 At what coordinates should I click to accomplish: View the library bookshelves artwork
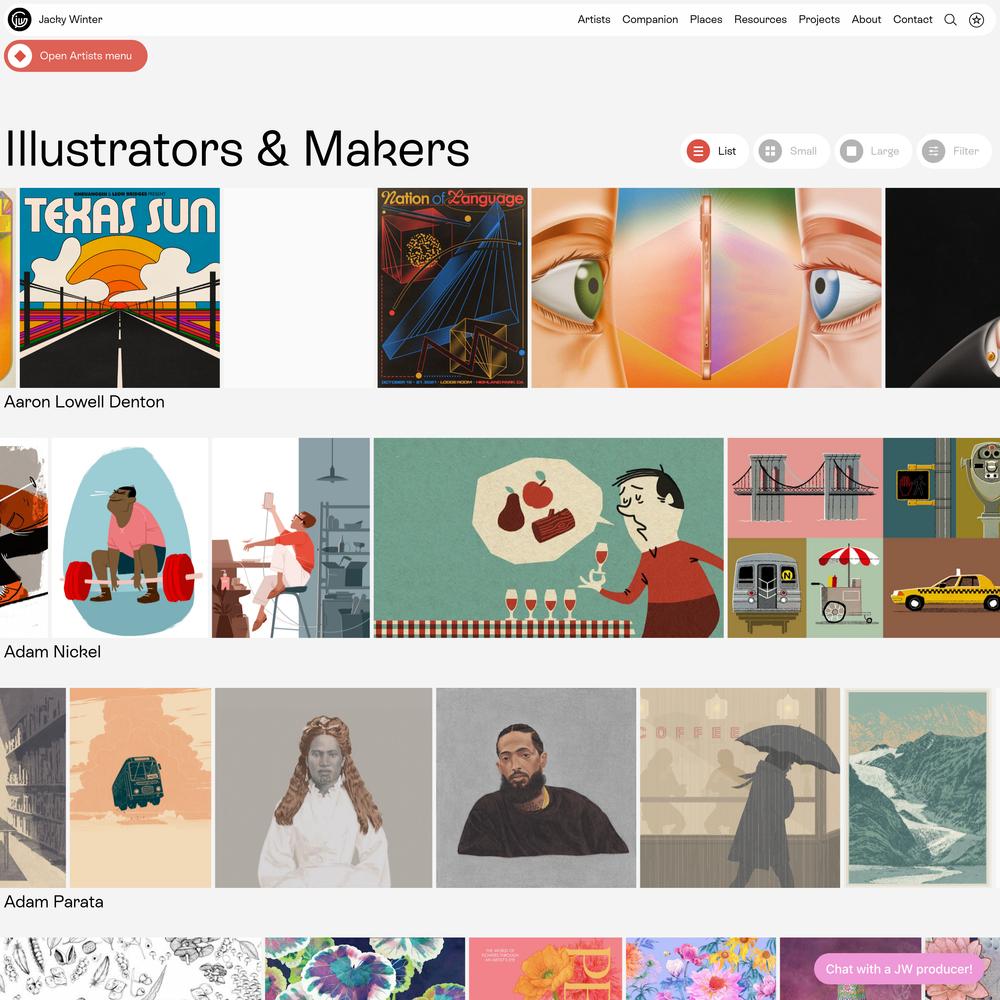point(33,788)
